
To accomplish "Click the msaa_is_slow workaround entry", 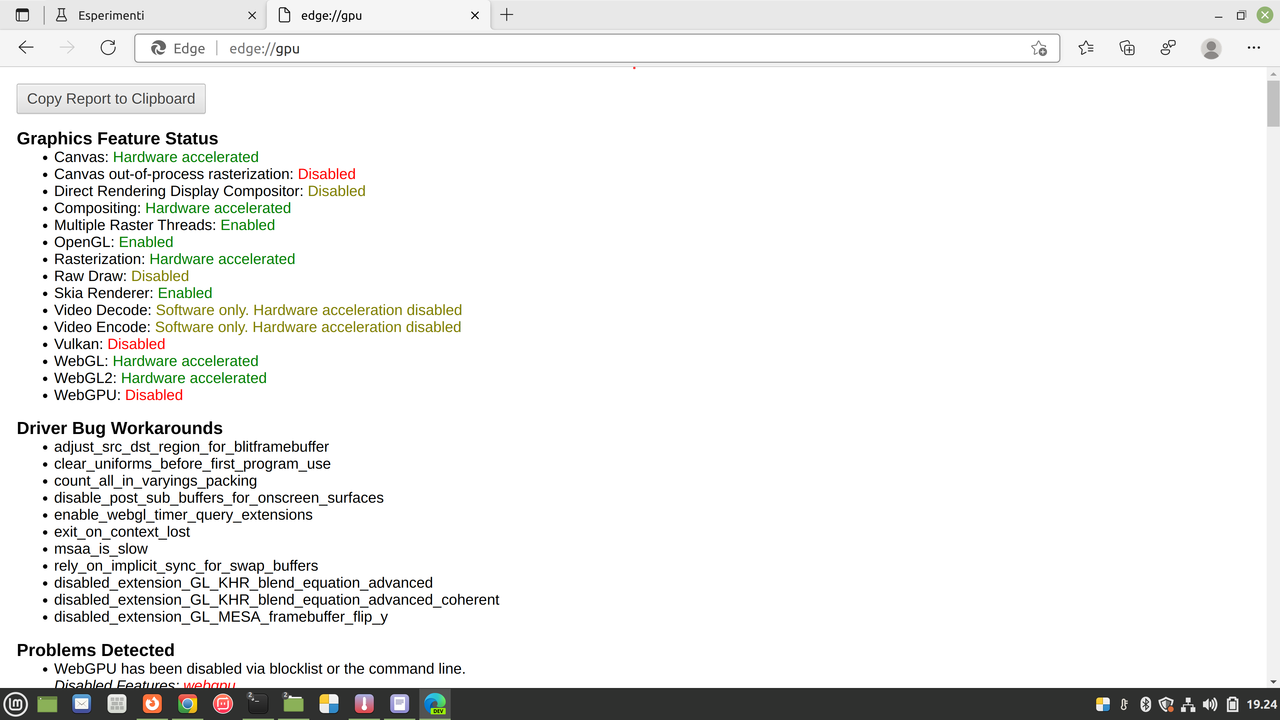I will (101, 549).
